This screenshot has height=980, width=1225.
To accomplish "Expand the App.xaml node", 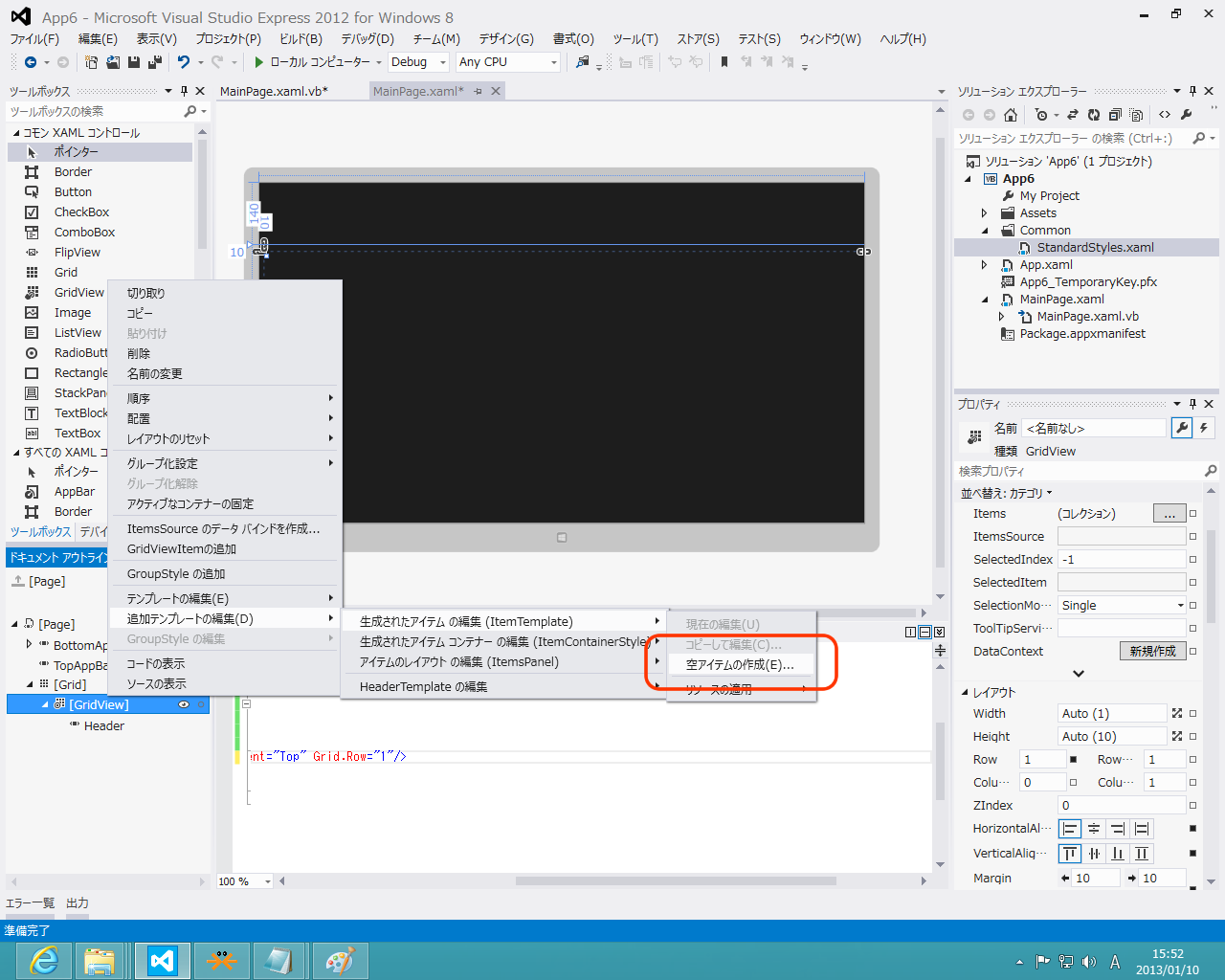I will [x=984, y=265].
